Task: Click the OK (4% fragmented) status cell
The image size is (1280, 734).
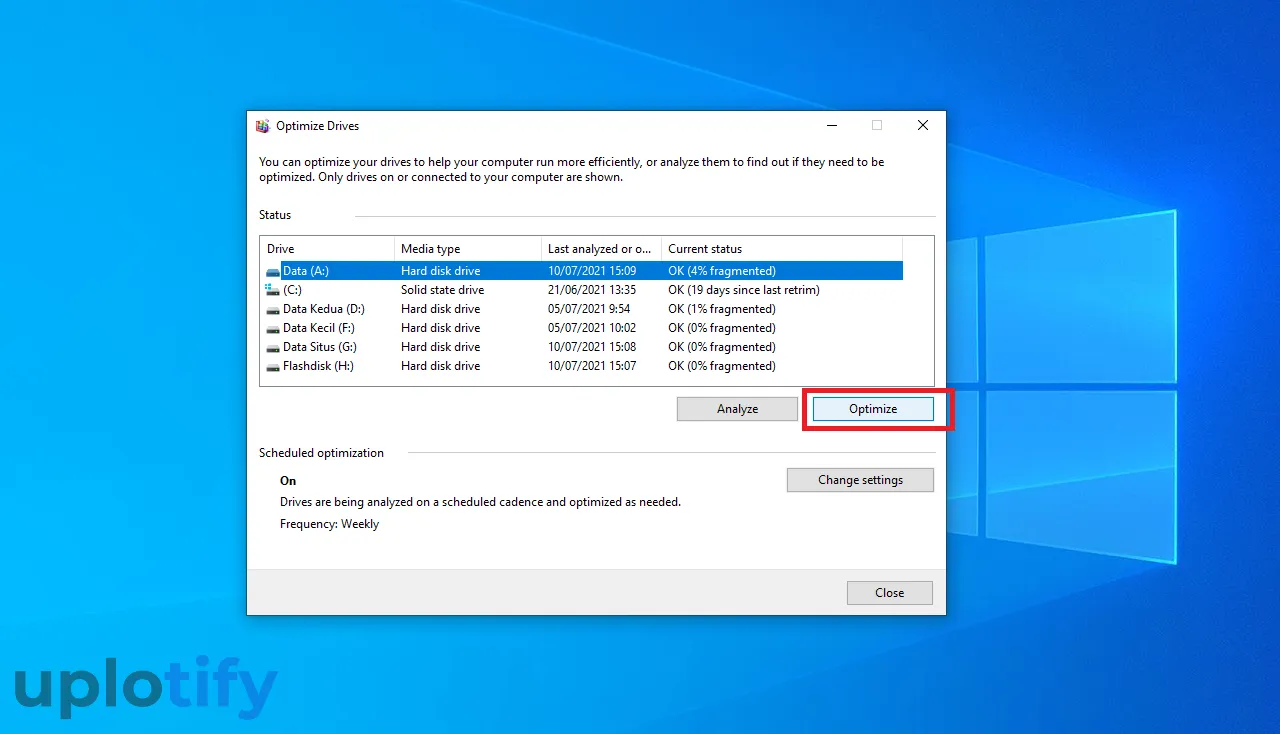Action: [x=722, y=271]
